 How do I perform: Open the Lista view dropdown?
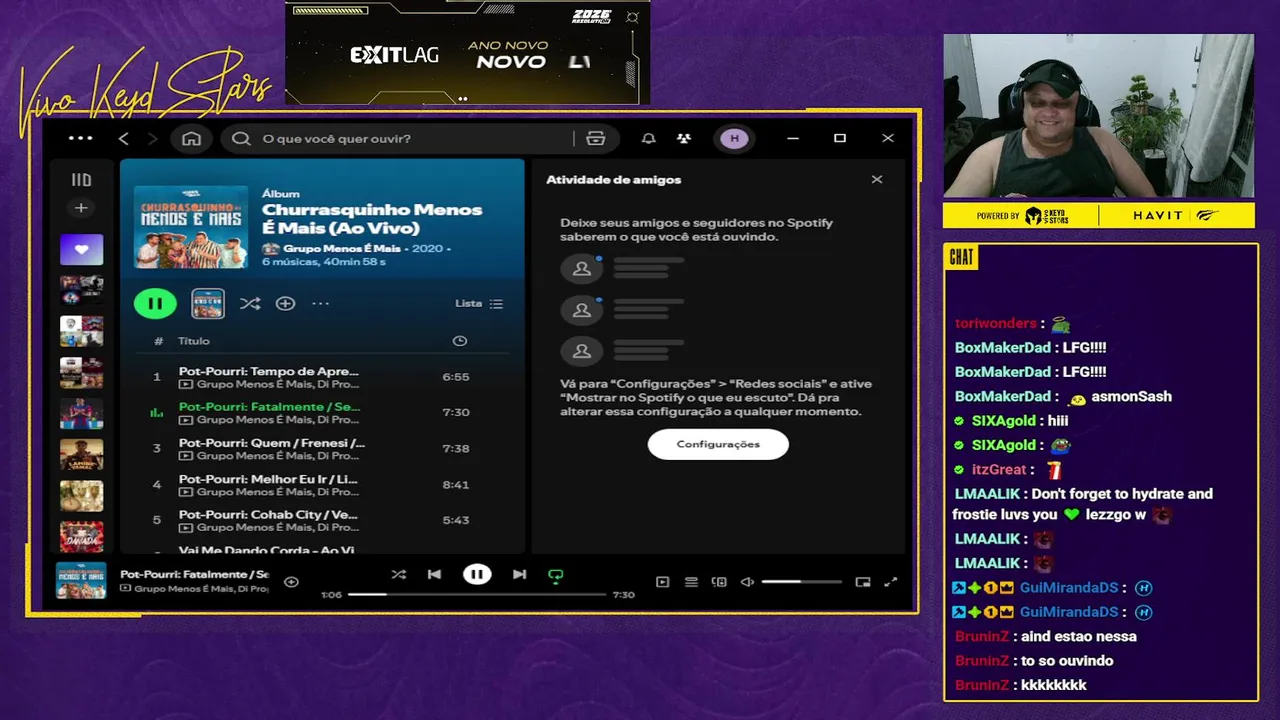(x=479, y=303)
